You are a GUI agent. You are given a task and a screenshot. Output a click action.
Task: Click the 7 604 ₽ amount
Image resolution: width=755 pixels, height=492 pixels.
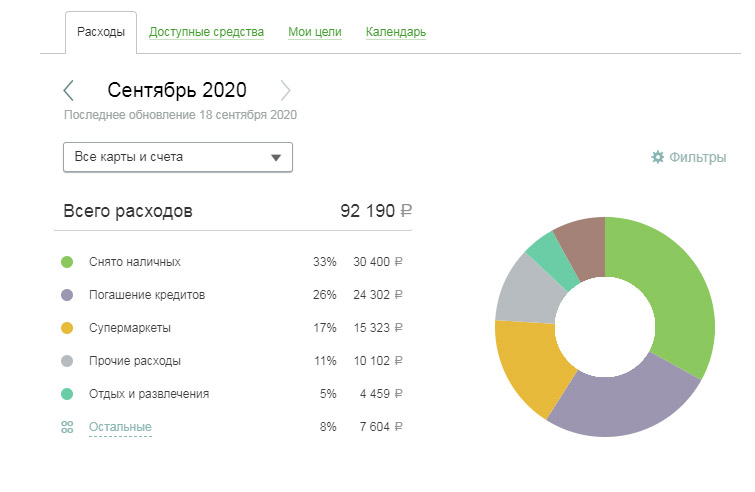pos(381,427)
